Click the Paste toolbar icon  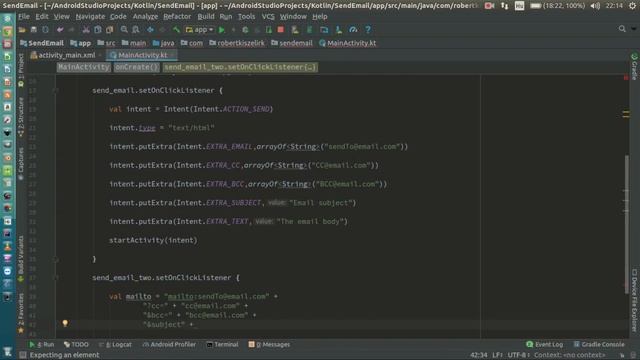[x=109, y=30]
